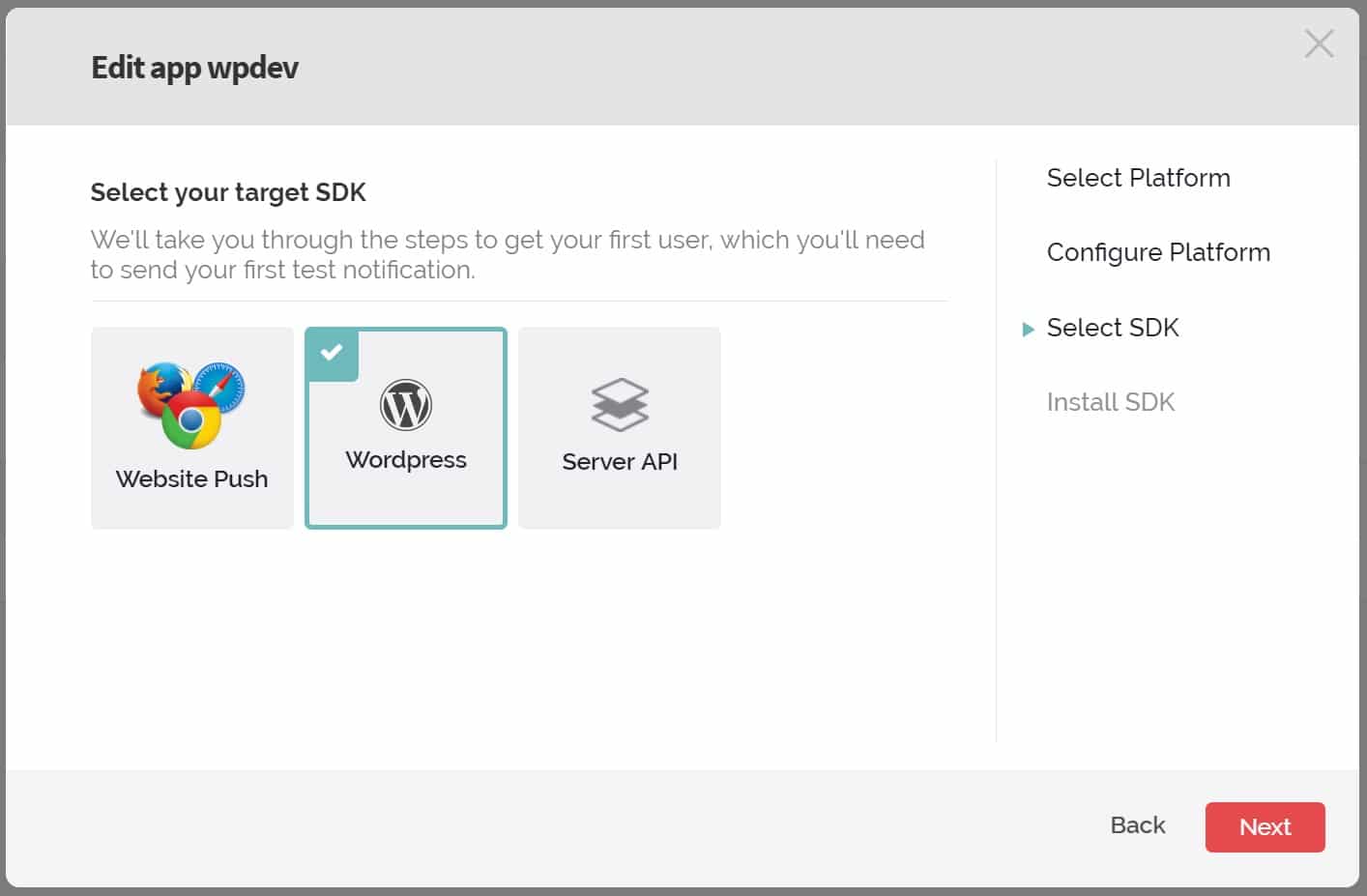Click the Select SDK step label
This screenshot has width=1367, height=896.
pos(1113,329)
